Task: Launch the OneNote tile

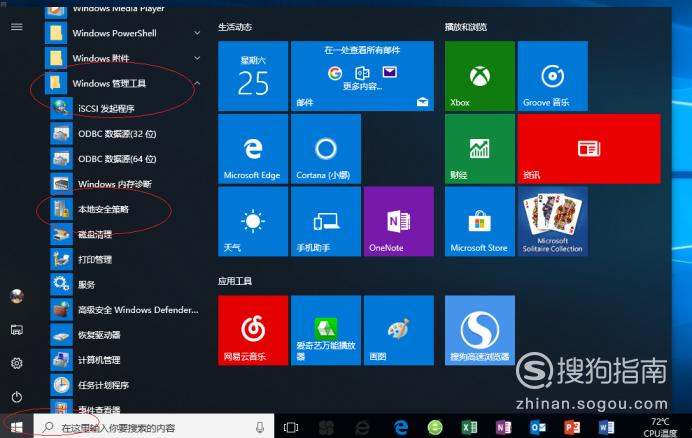Action: point(399,221)
